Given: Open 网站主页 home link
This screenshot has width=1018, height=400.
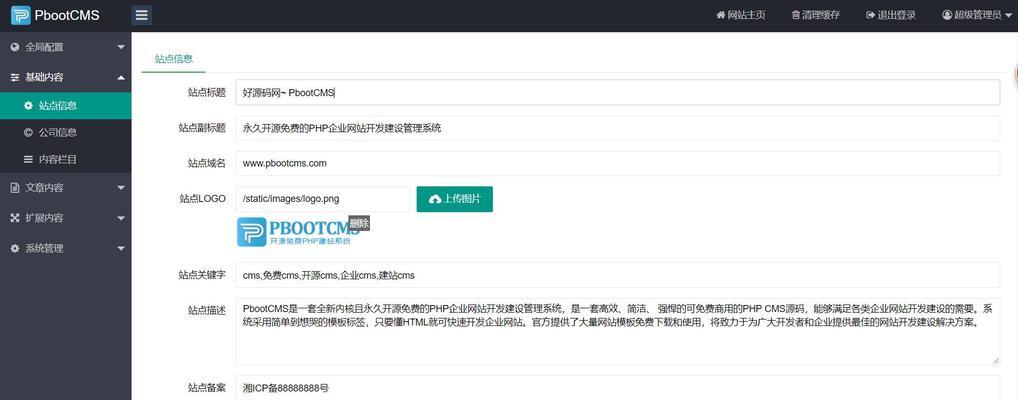Looking at the screenshot, I should click(x=741, y=15).
